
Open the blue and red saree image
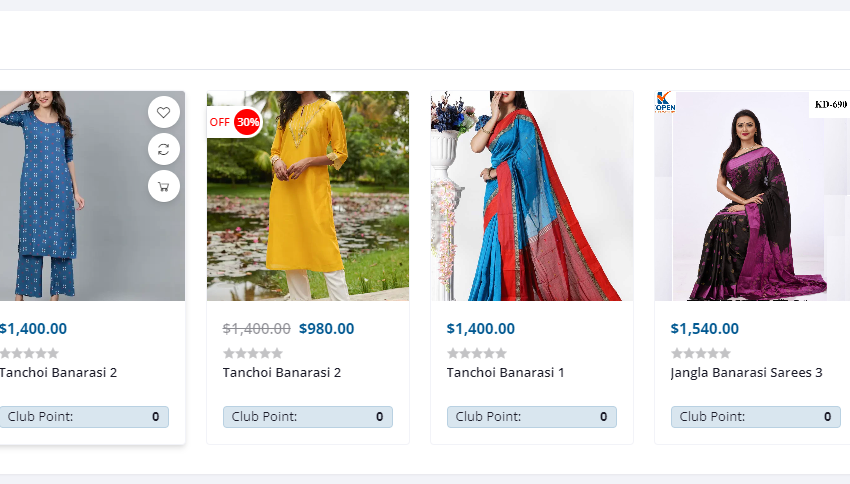pyautogui.click(x=532, y=196)
